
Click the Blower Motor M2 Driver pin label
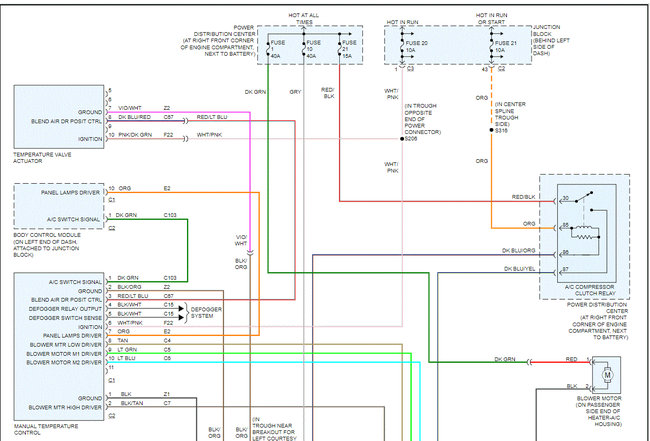[x=64, y=363]
